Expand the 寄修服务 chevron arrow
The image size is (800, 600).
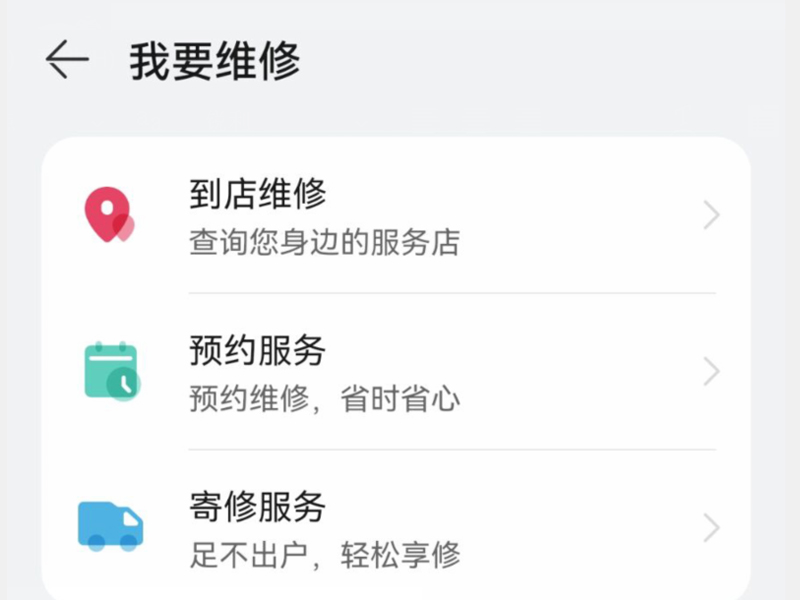[711, 528]
